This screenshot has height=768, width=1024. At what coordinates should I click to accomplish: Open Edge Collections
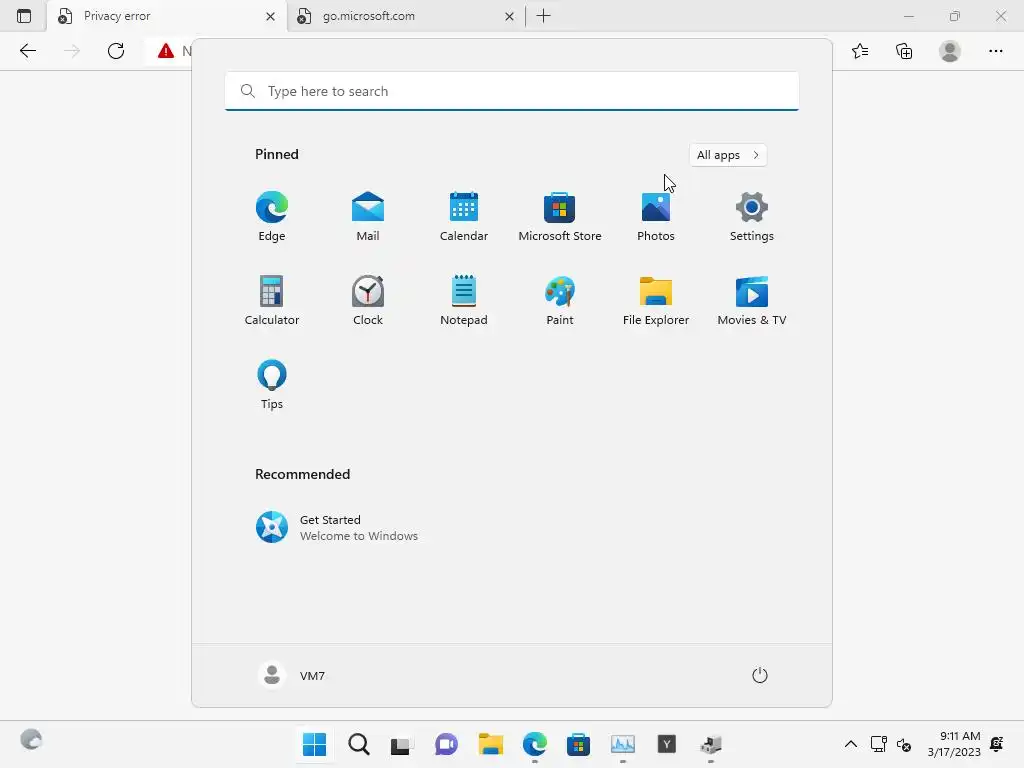click(904, 51)
